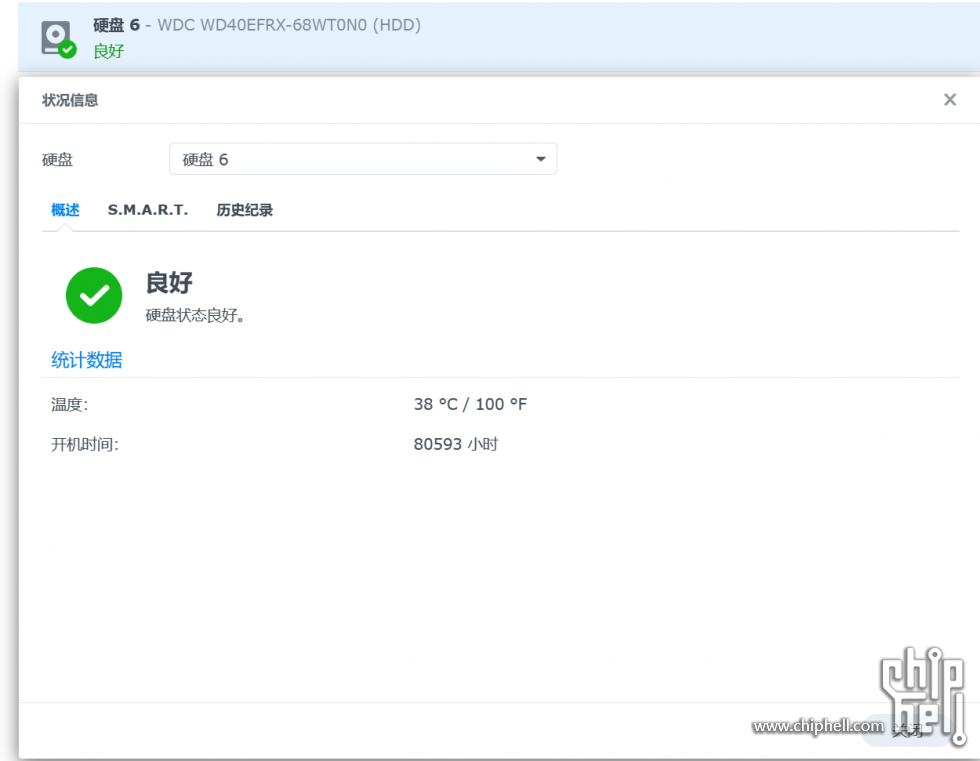Click the 硬盘 field label beside dropdown
Viewport: 980px width, 761px height.
58,160
